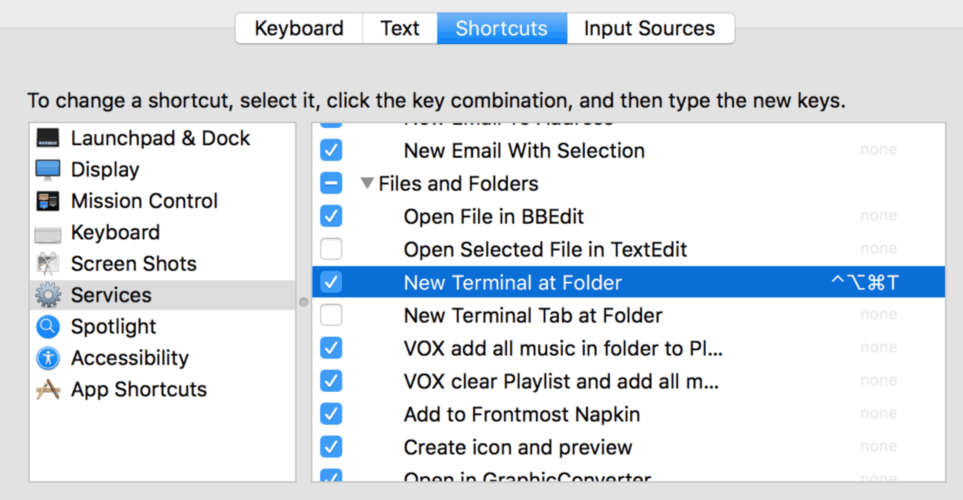Viewport: 963px width, 500px height.
Task: Select the Screen Shots icon
Action: click(48, 264)
